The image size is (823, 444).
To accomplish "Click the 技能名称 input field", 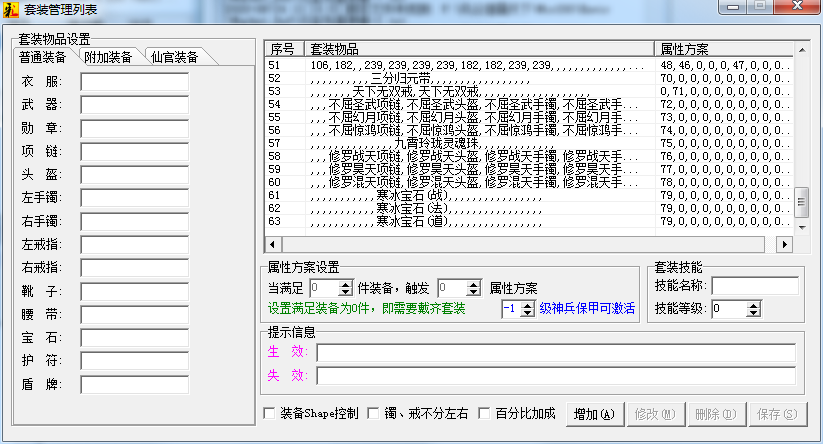I will [755, 286].
